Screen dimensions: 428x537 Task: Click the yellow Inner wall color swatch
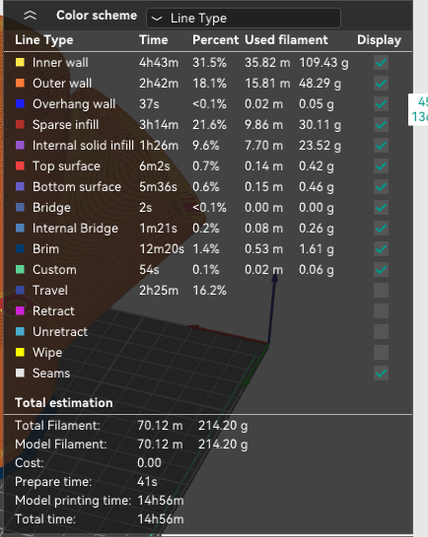pos(20,62)
